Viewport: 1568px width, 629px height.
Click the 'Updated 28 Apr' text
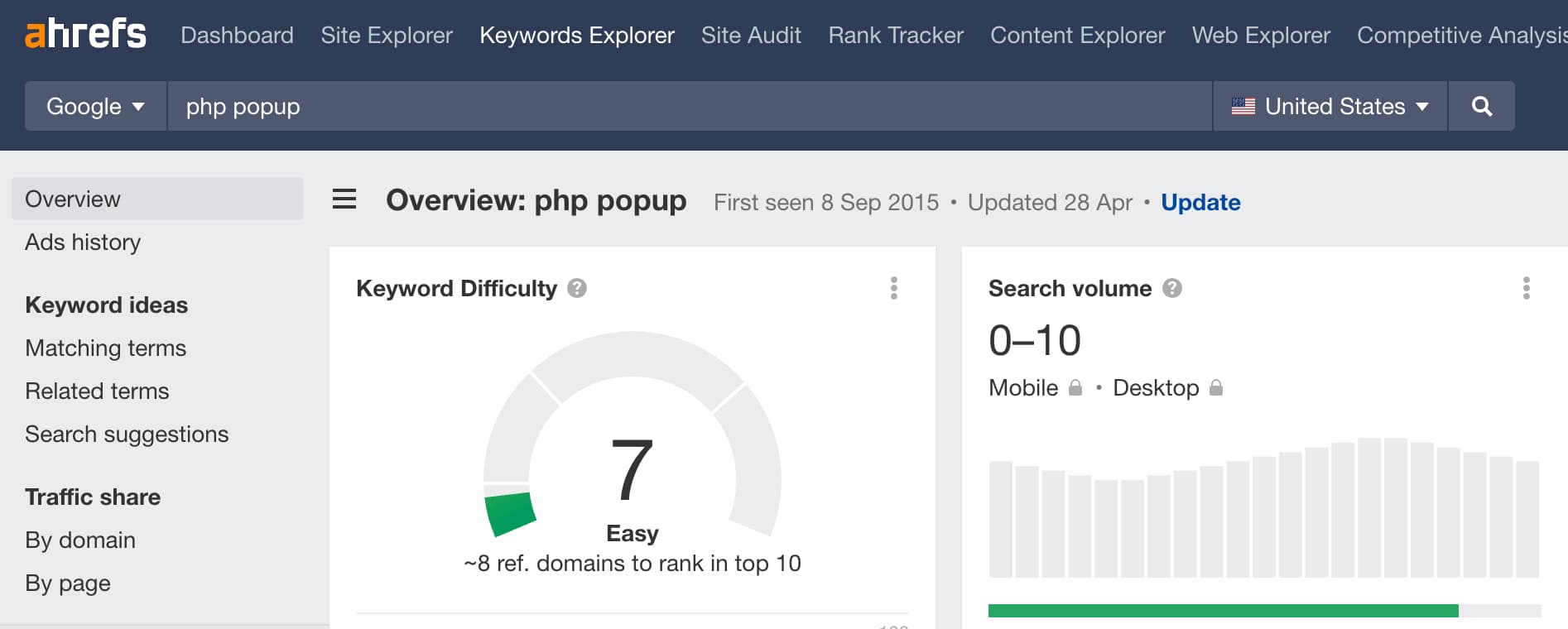(1050, 202)
